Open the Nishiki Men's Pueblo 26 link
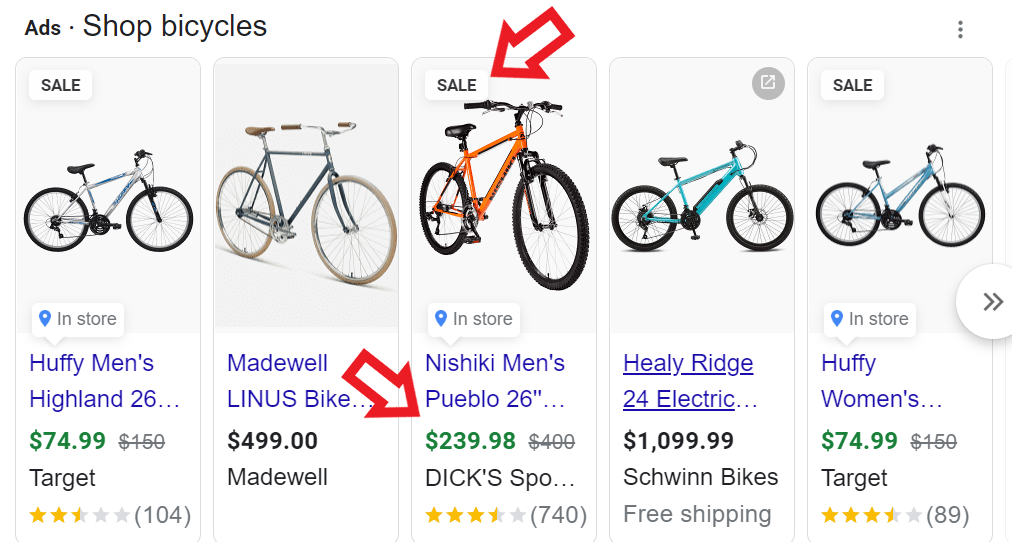 (x=495, y=381)
